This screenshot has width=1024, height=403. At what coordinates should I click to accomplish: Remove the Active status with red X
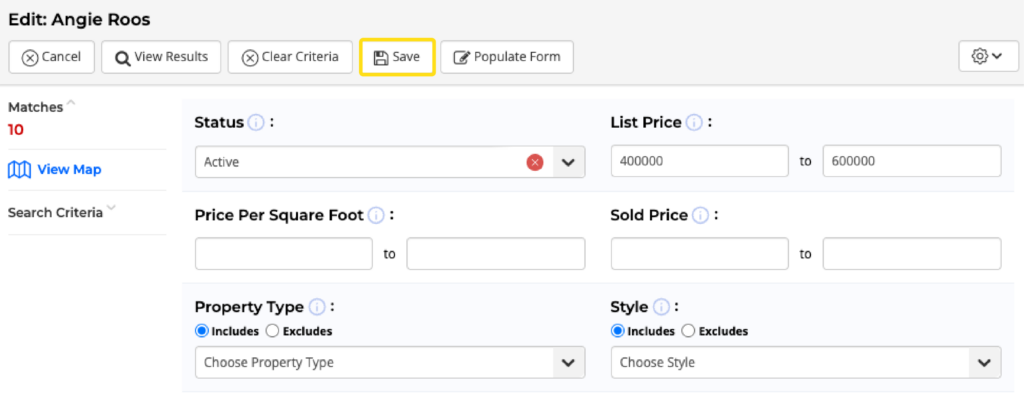click(535, 162)
